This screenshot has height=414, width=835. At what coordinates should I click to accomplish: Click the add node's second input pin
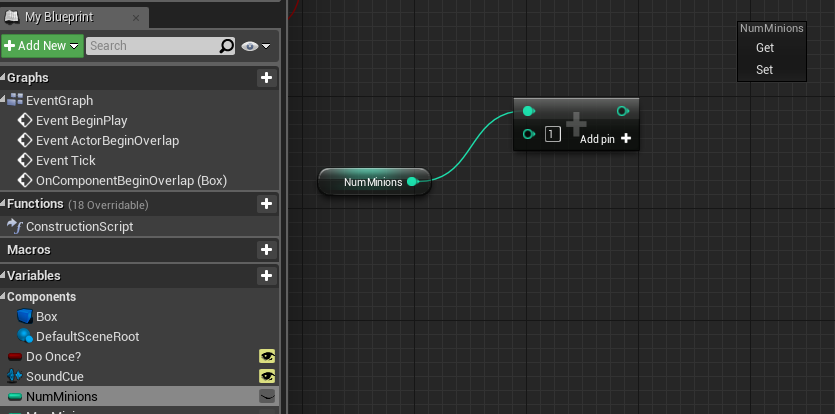(x=528, y=134)
